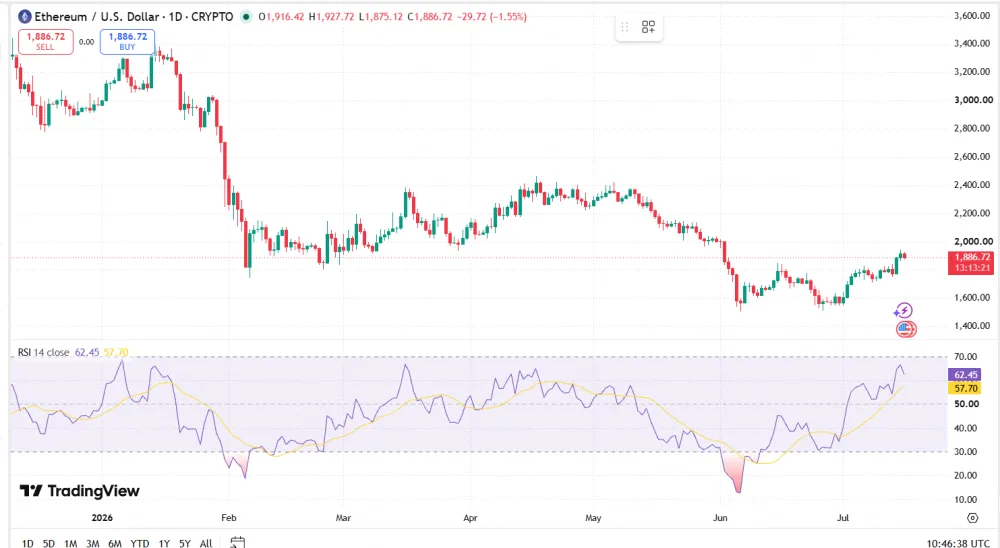The height and width of the screenshot is (548, 1000).
Task: Click the 13:13:21 candle countdown timer
Action: point(971,268)
